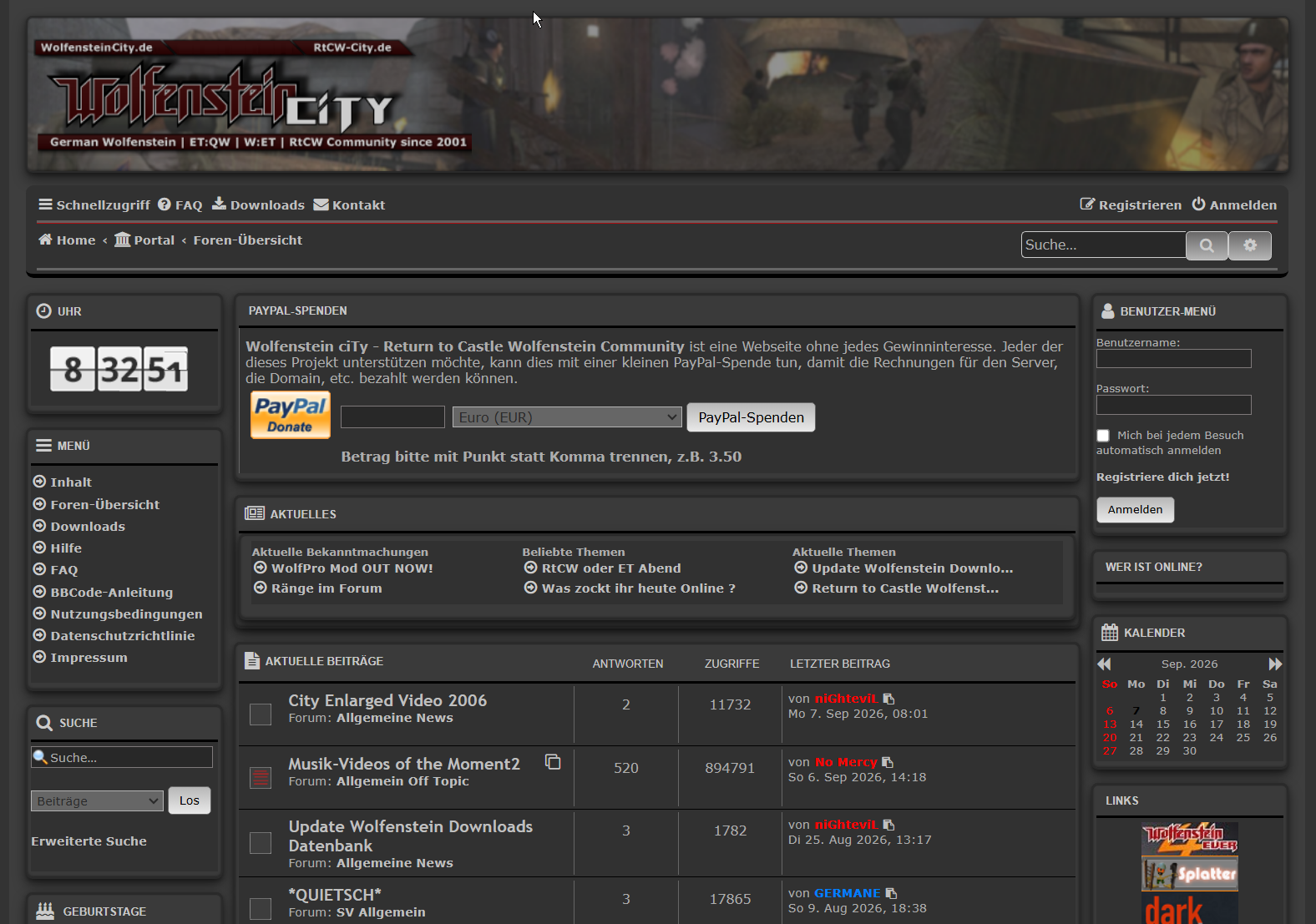Open Kontakt from the top navigation
The image size is (1316, 924).
(x=349, y=204)
